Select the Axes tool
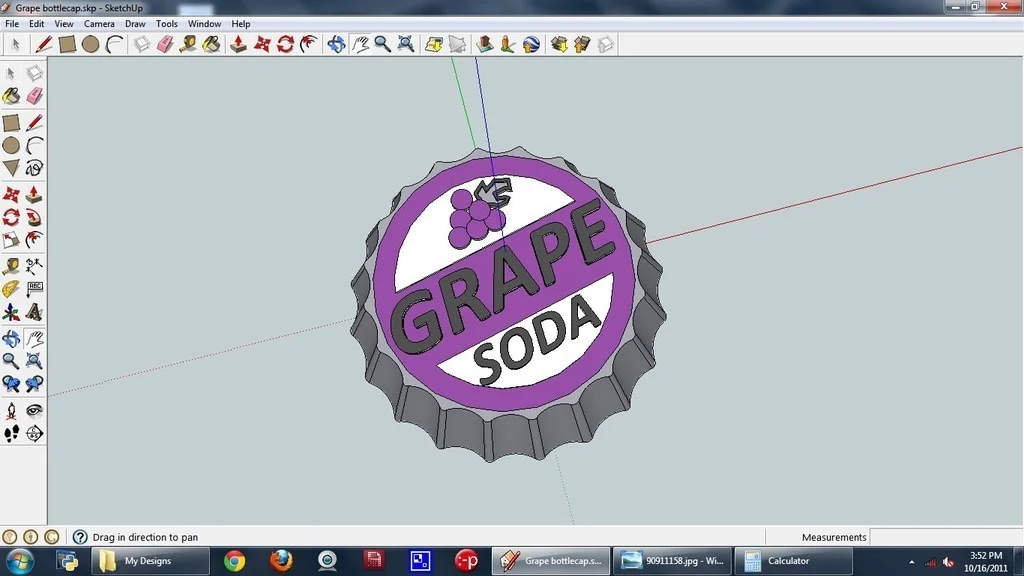1024x576 pixels. (11, 313)
